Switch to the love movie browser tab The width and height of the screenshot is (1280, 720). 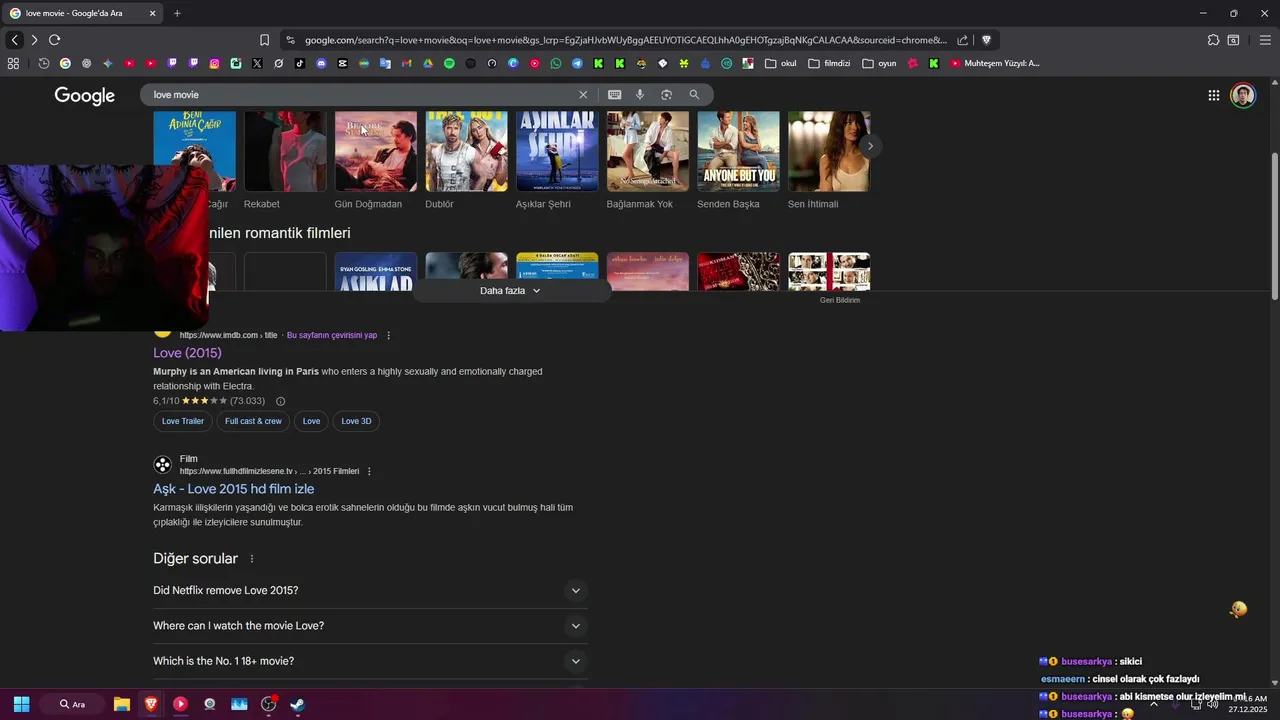click(x=84, y=13)
